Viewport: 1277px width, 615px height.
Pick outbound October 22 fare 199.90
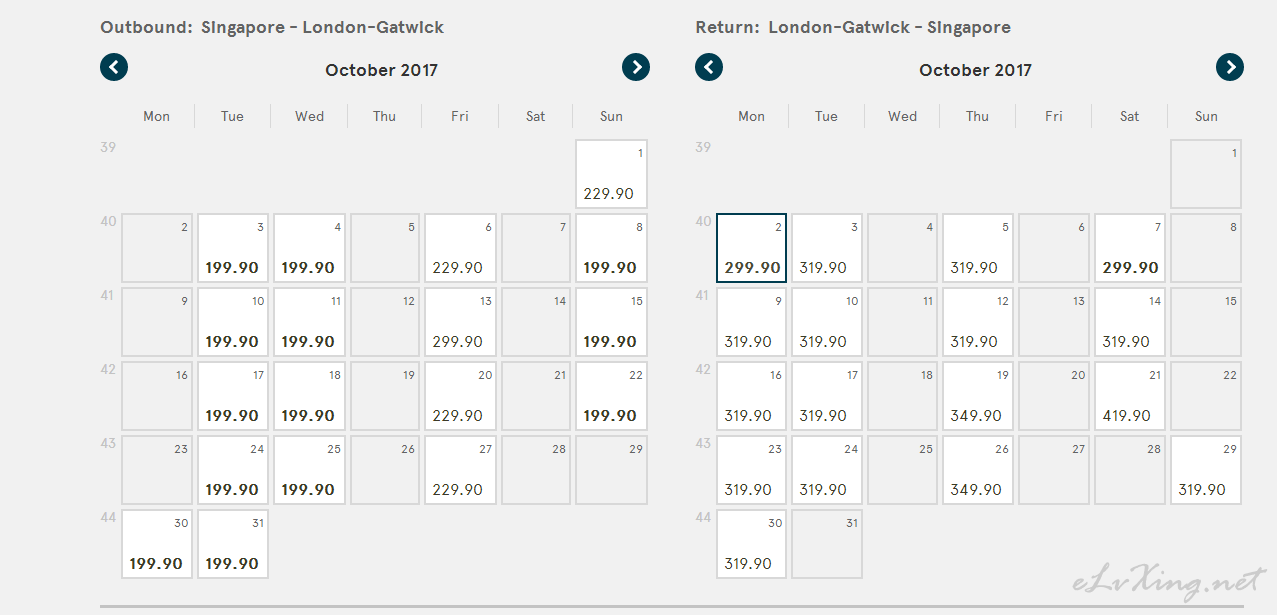point(612,396)
